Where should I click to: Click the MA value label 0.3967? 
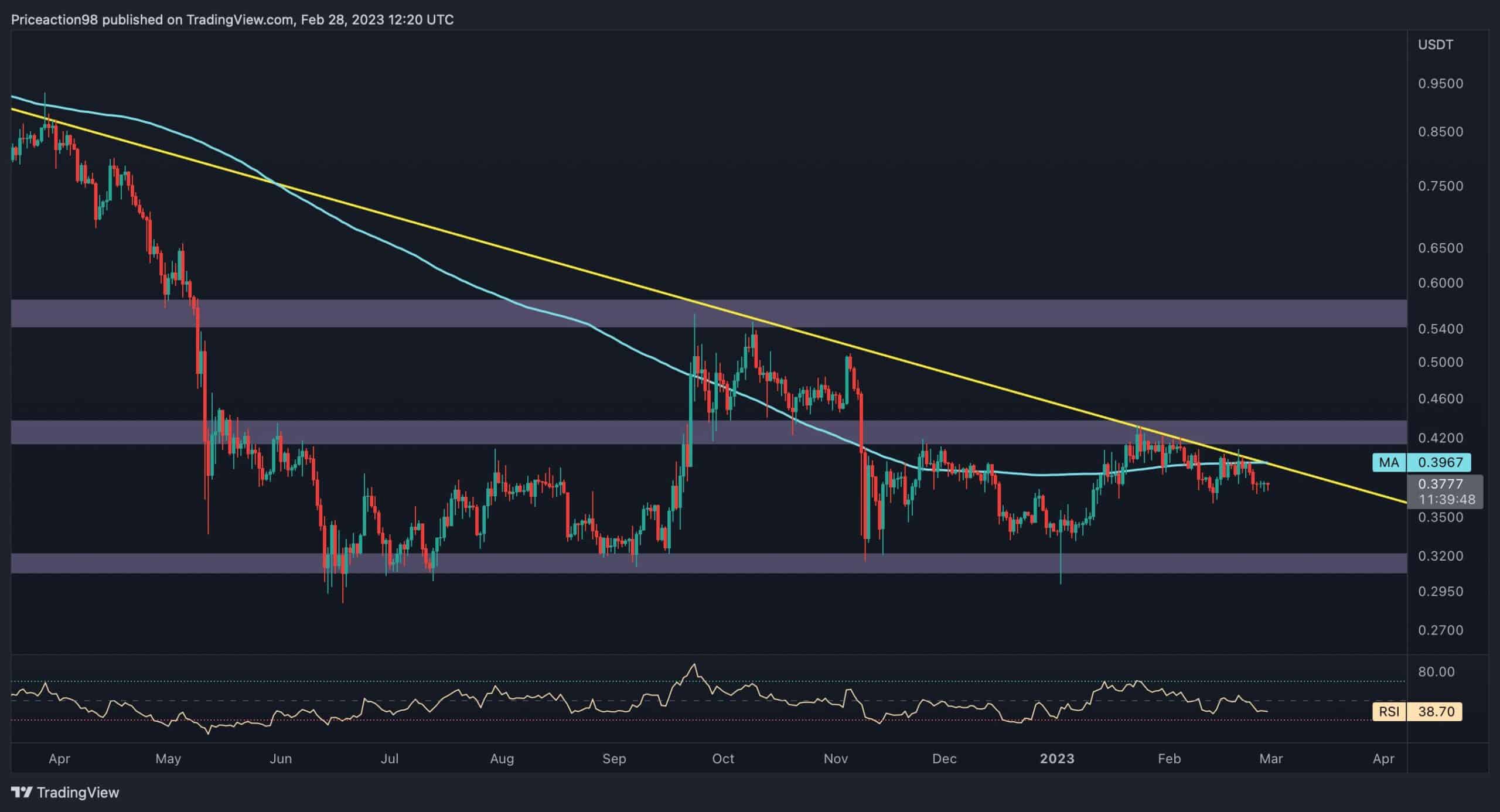(1439, 462)
